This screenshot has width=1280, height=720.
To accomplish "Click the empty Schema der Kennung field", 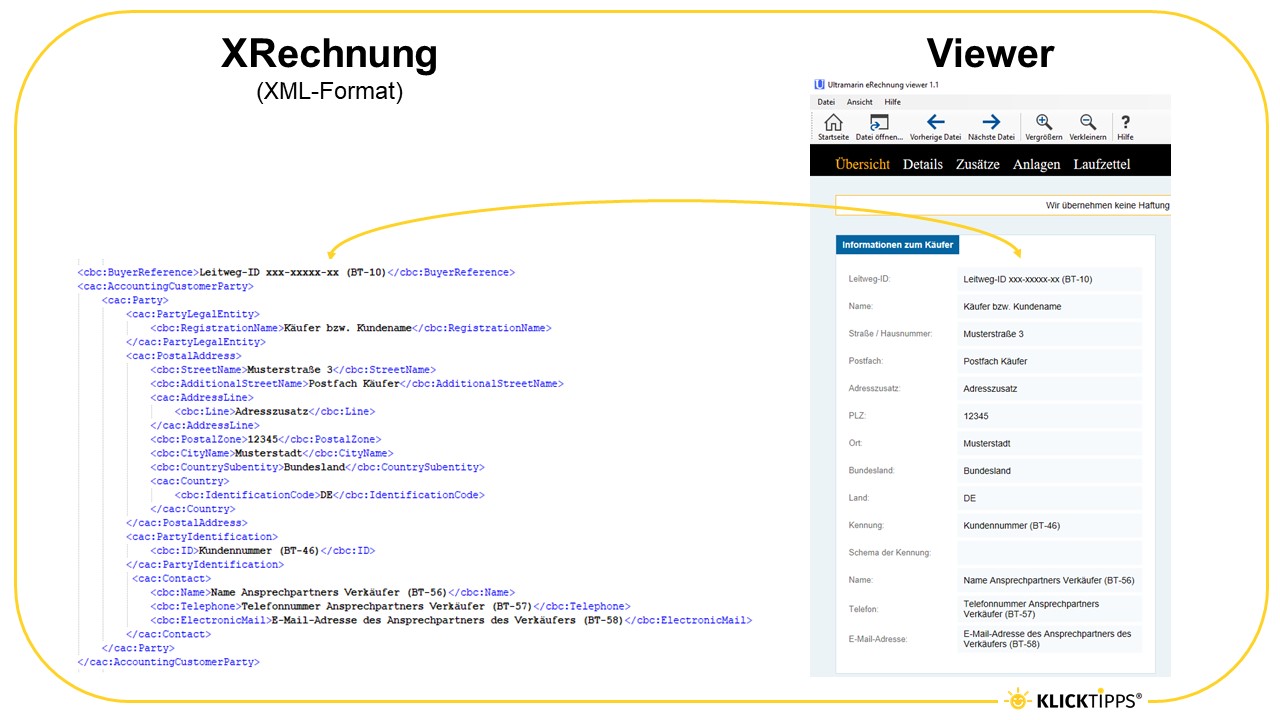I will pos(1049,552).
